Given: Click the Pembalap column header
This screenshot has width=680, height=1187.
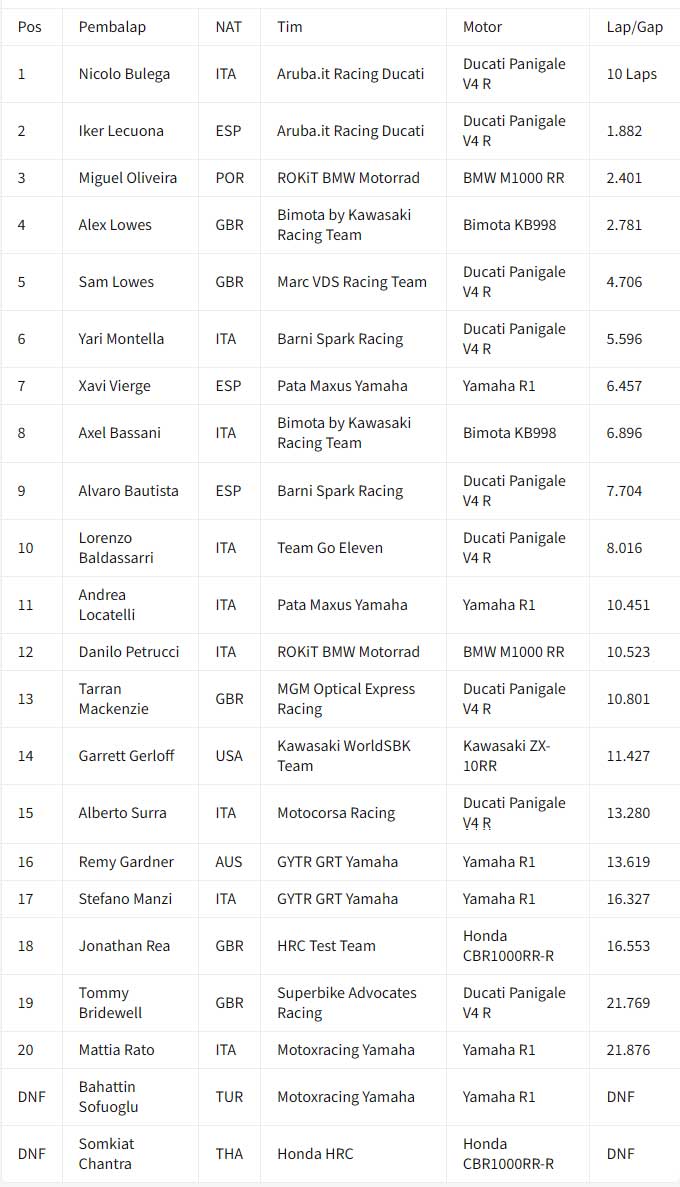Looking at the screenshot, I should point(112,27).
